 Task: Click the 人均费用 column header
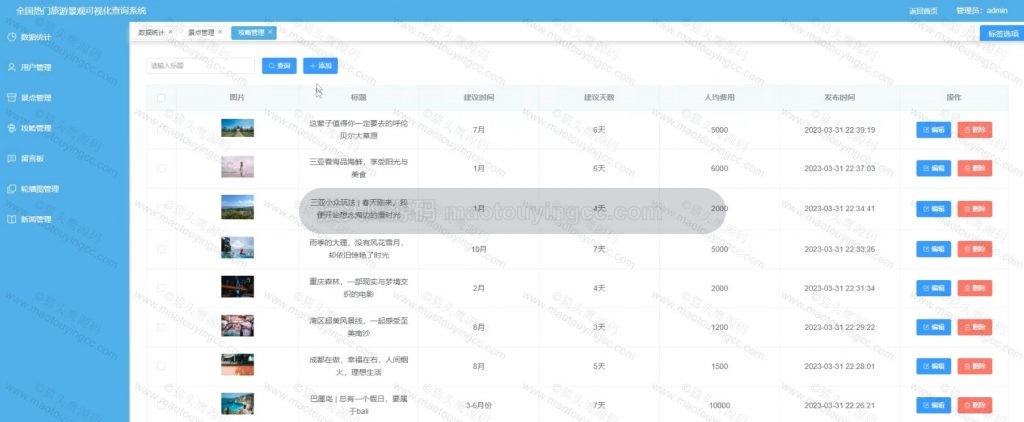[719, 98]
